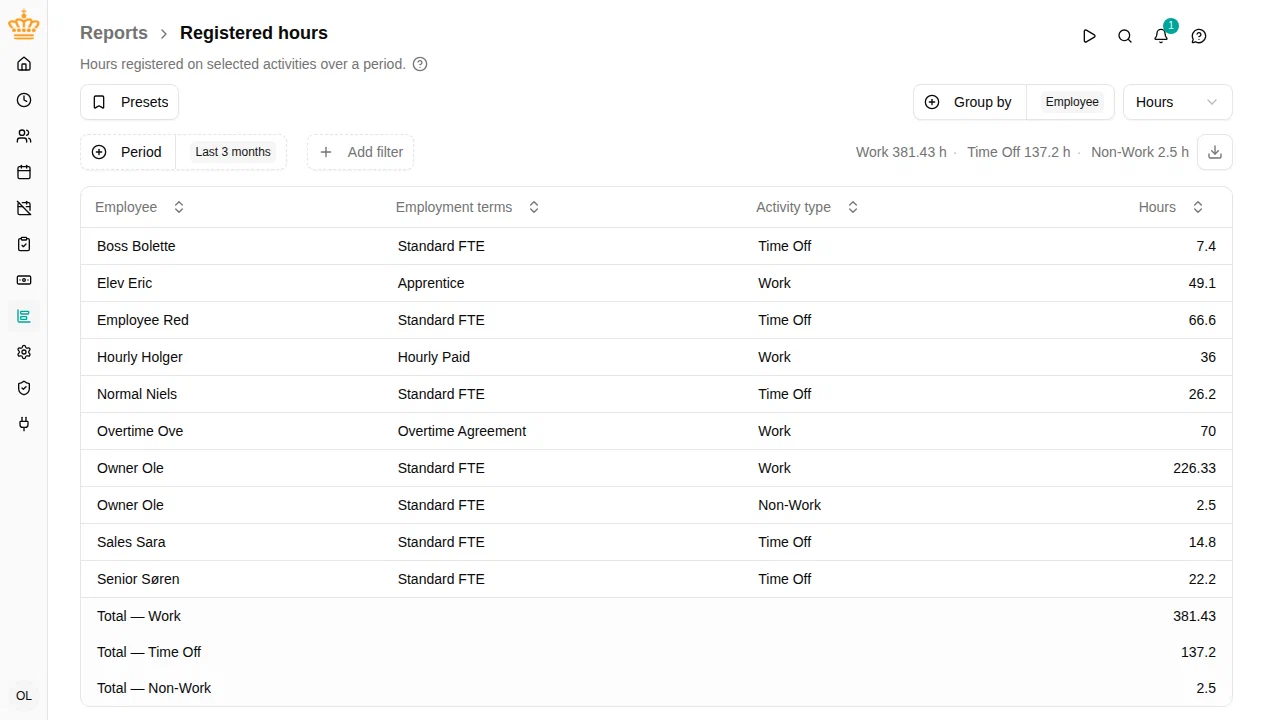1280x720 pixels.
Task: Change Group by Employee setting
Action: 1072,102
